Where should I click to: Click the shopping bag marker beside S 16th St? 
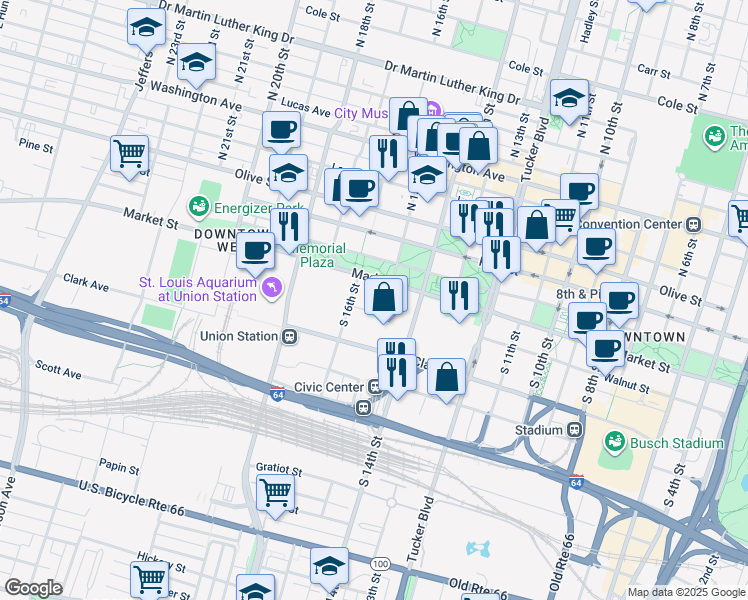point(384,300)
